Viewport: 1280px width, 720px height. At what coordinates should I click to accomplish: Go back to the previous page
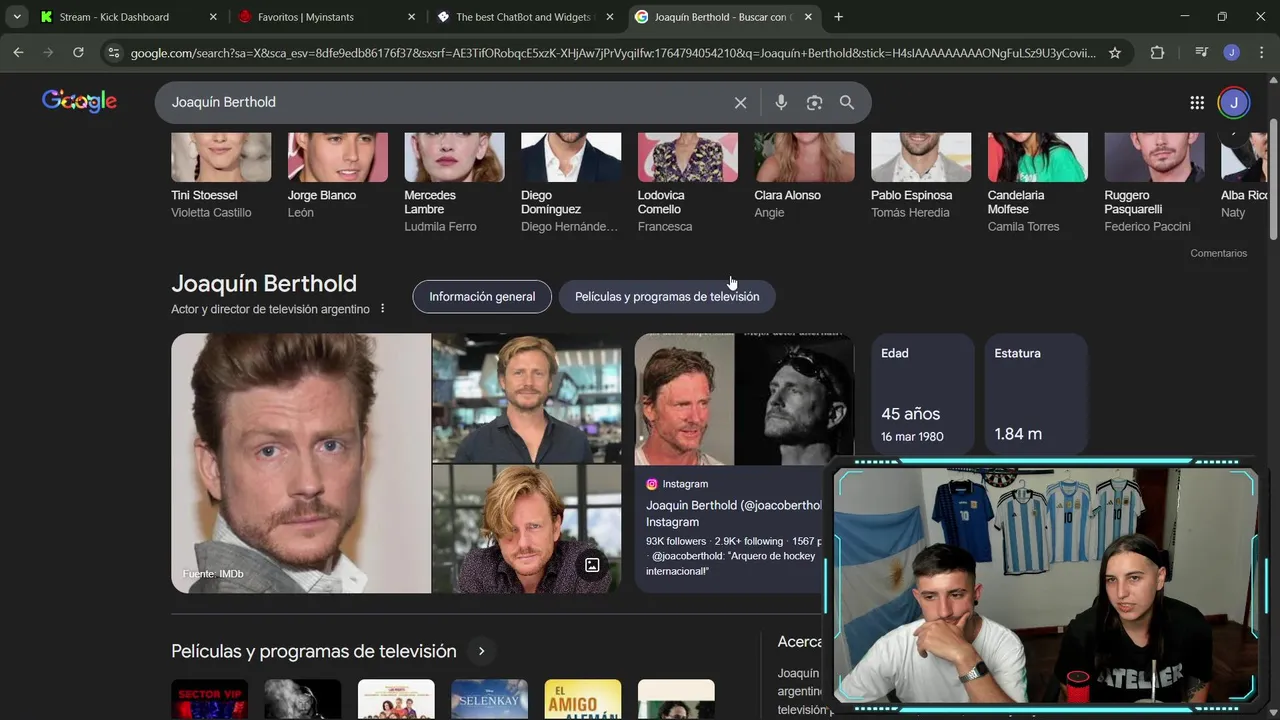19,52
